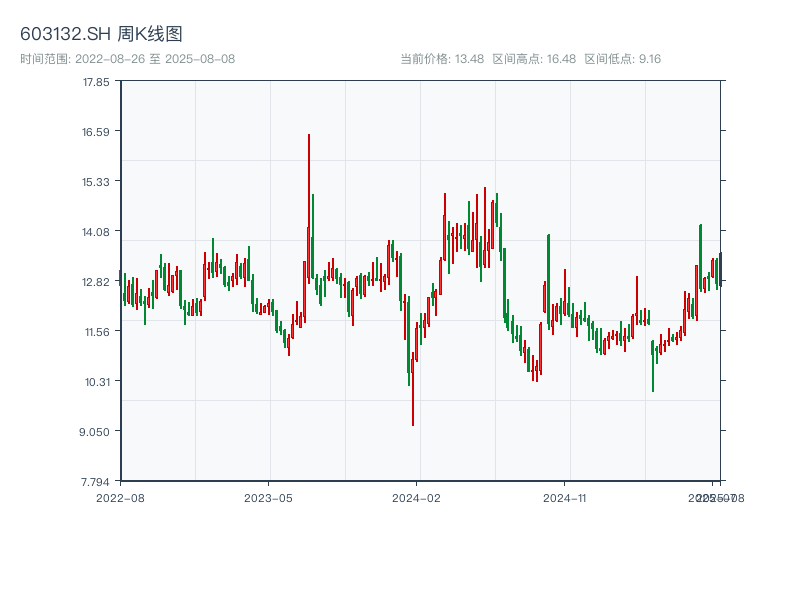Click the y-axis value 17.85
800x600 pixels.
(96, 82)
